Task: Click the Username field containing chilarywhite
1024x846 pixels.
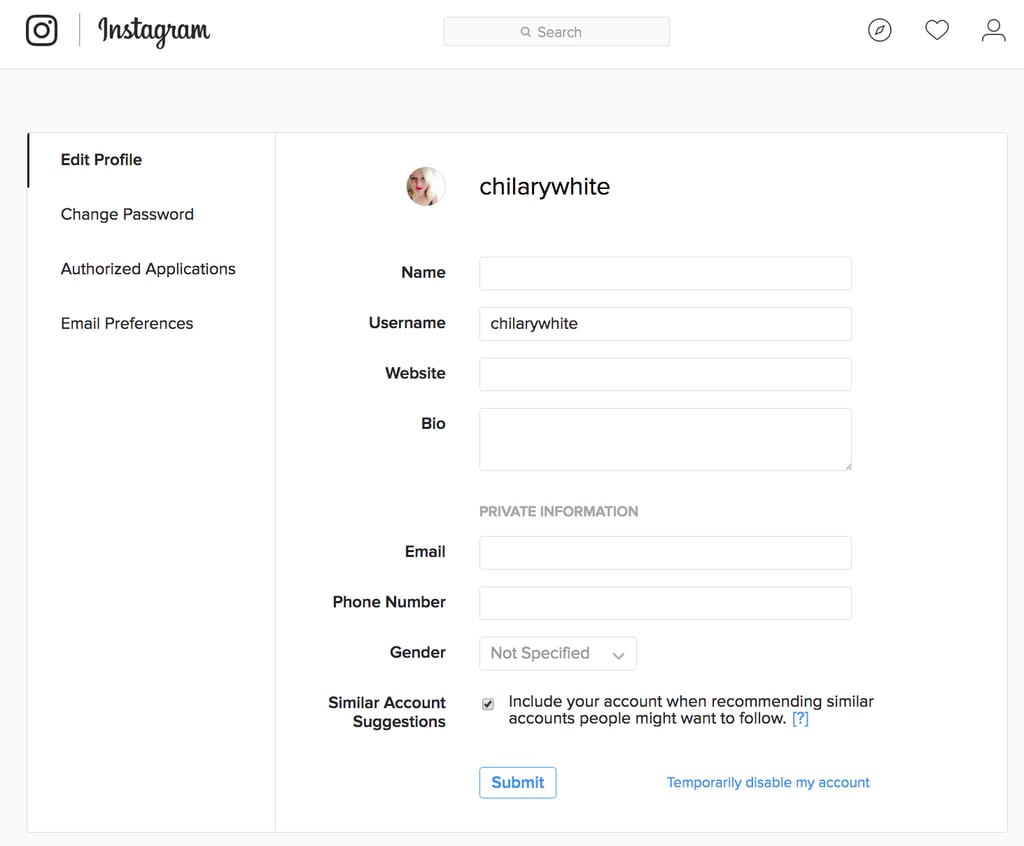Action: 665,324
